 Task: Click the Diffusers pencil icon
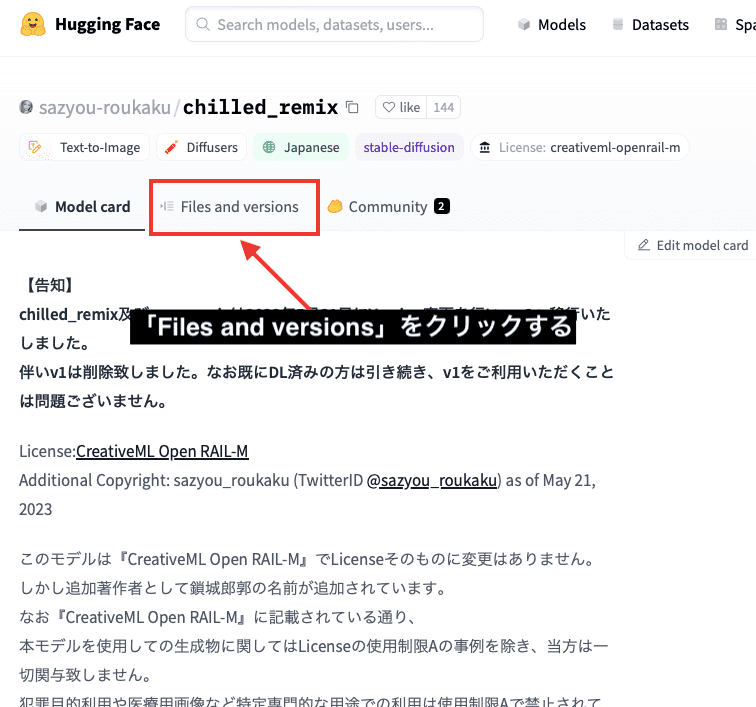click(x=171, y=147)
